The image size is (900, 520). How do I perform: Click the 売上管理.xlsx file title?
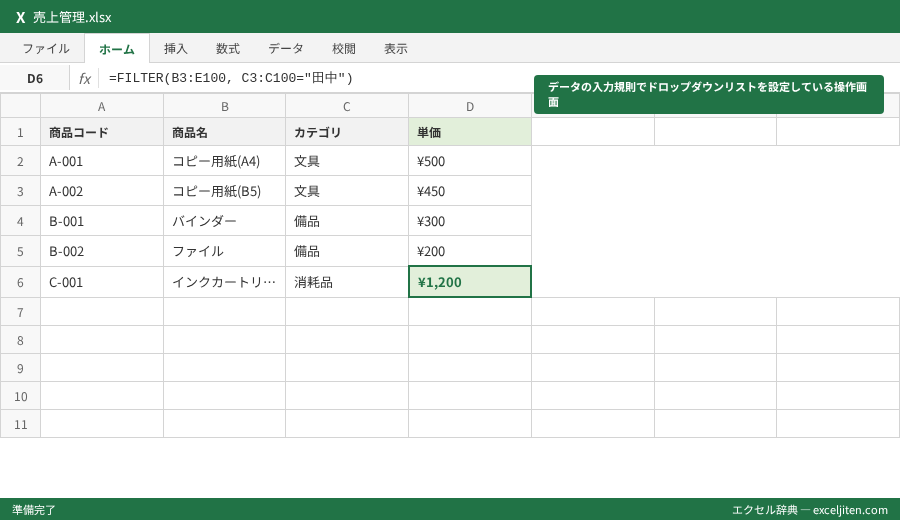pos(72,17)
